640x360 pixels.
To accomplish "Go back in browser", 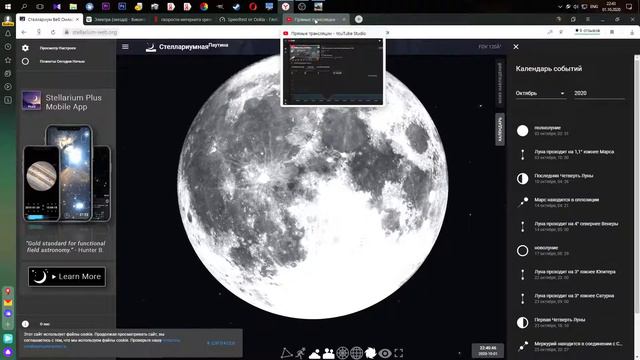I will (24, 32).
